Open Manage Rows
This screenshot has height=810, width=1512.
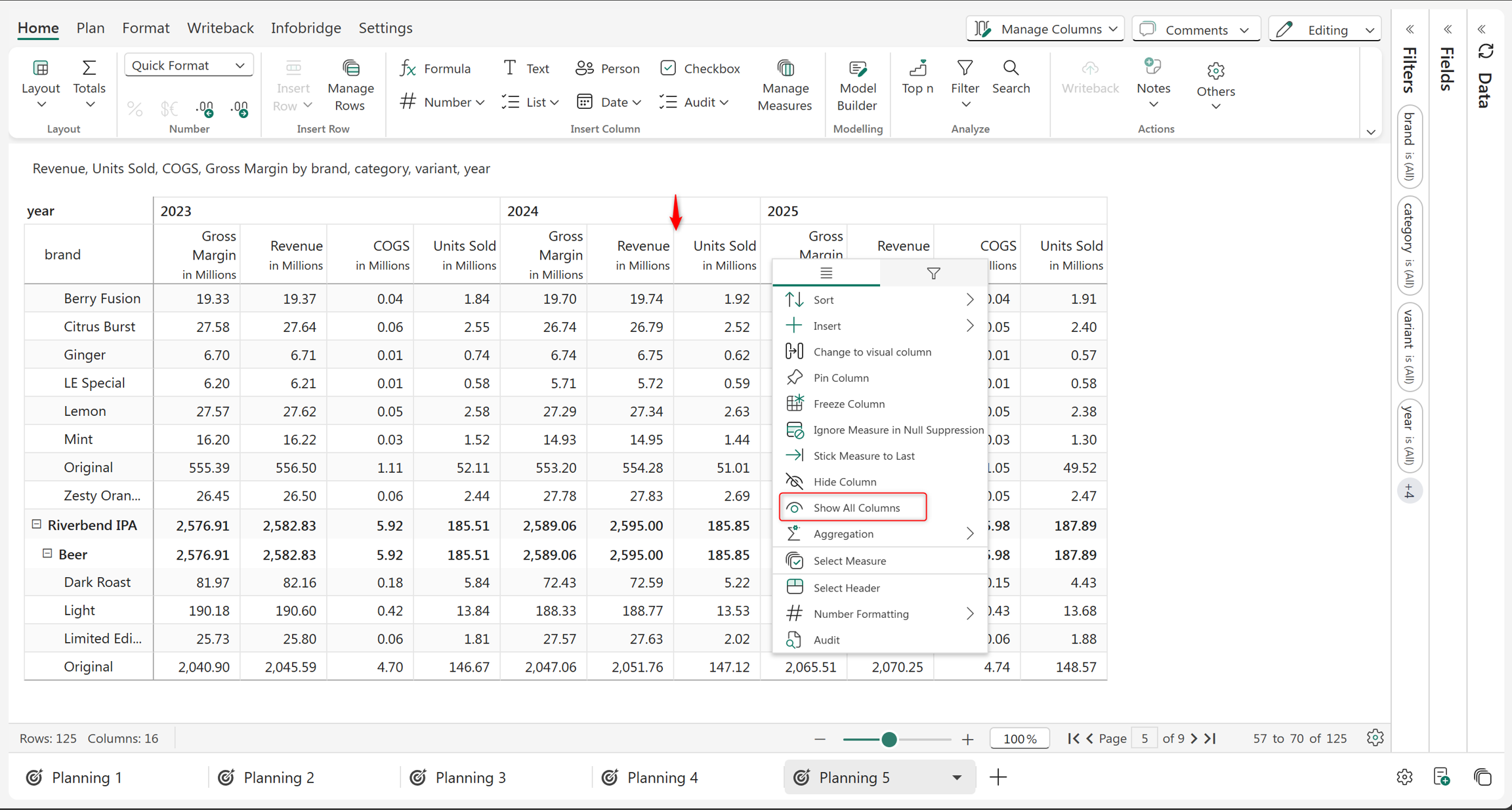tap(350, 85)
